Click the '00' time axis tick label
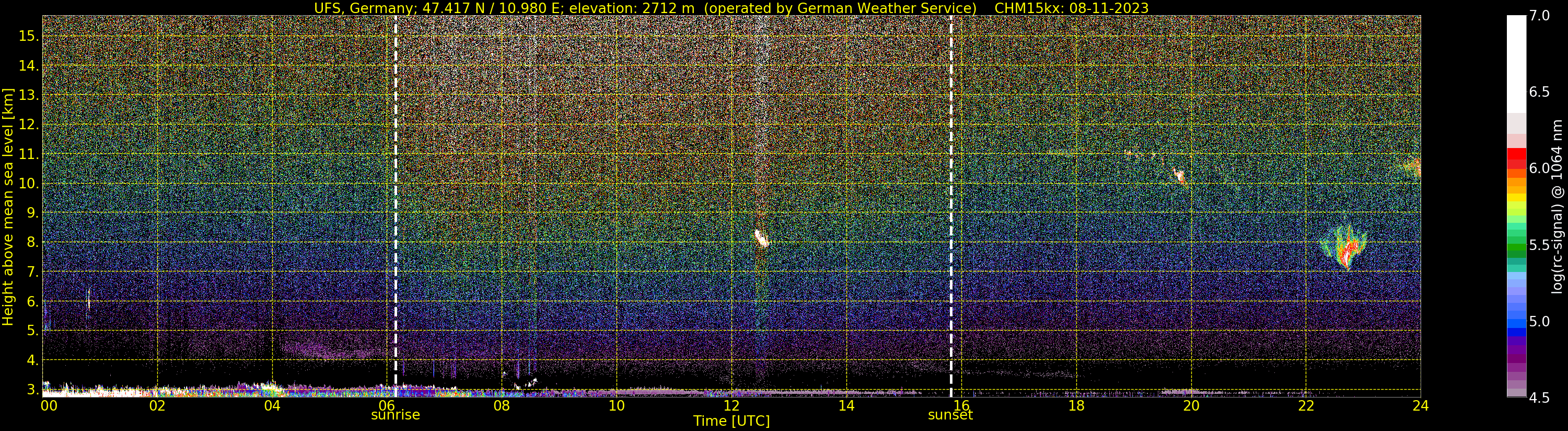Image resolution: width=1568 pixels, height=431 pixels. (x=49, y=405)
